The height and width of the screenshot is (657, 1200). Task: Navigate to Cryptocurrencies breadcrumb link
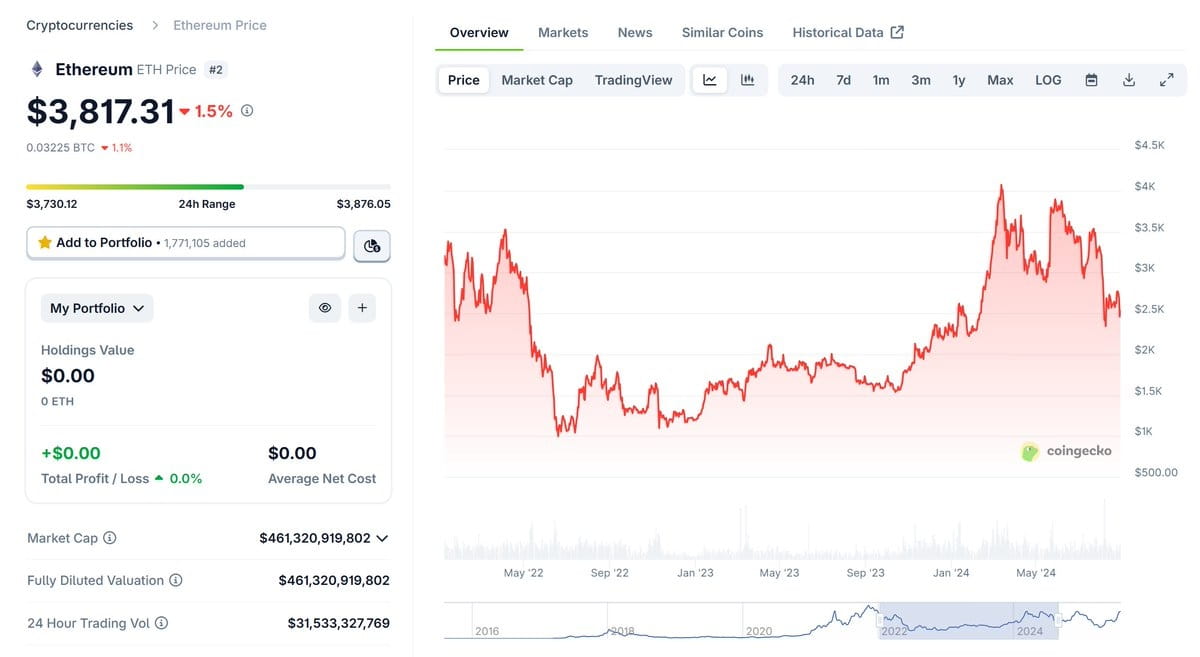tap(78, 24)
